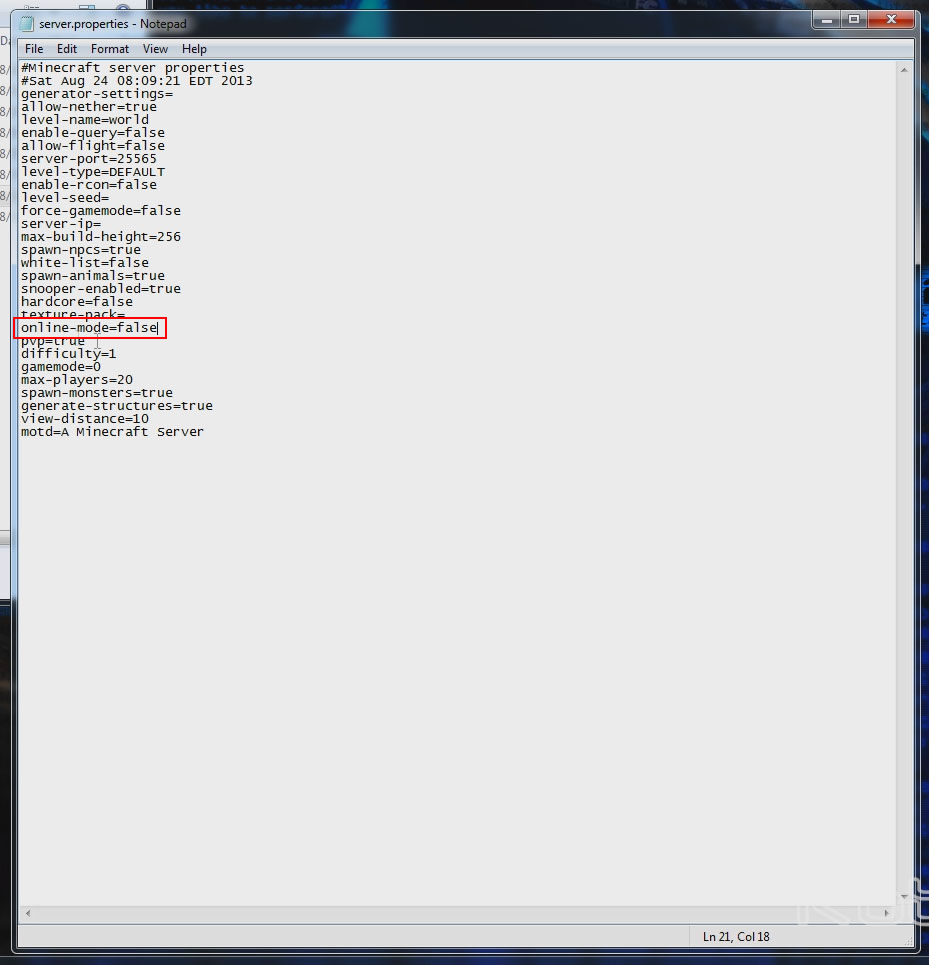Click the 'server-ip=' line
This screenshot has width=929, height=965.
[x=61, y=223]
